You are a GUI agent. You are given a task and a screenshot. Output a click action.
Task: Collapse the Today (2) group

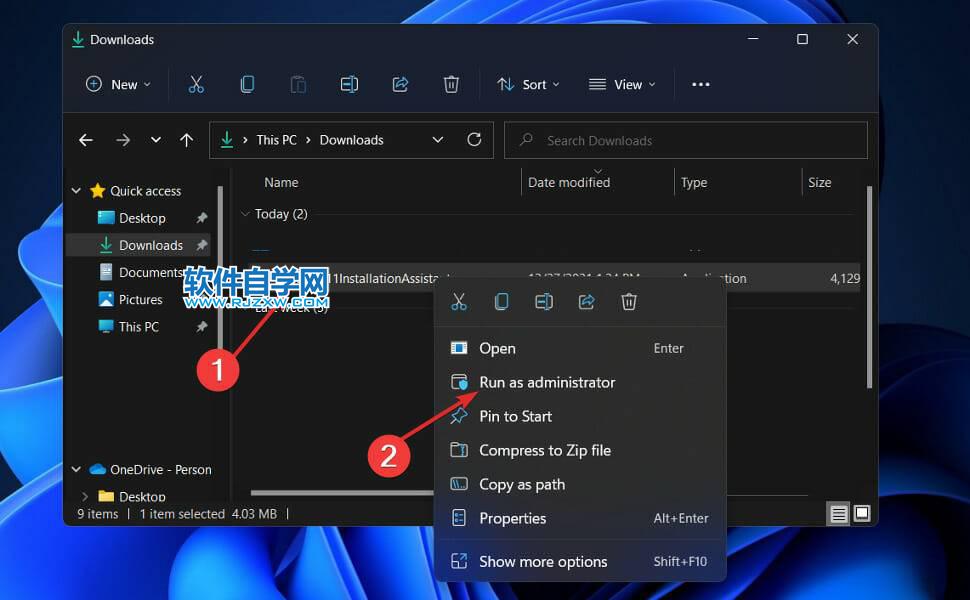coord(245,214)
